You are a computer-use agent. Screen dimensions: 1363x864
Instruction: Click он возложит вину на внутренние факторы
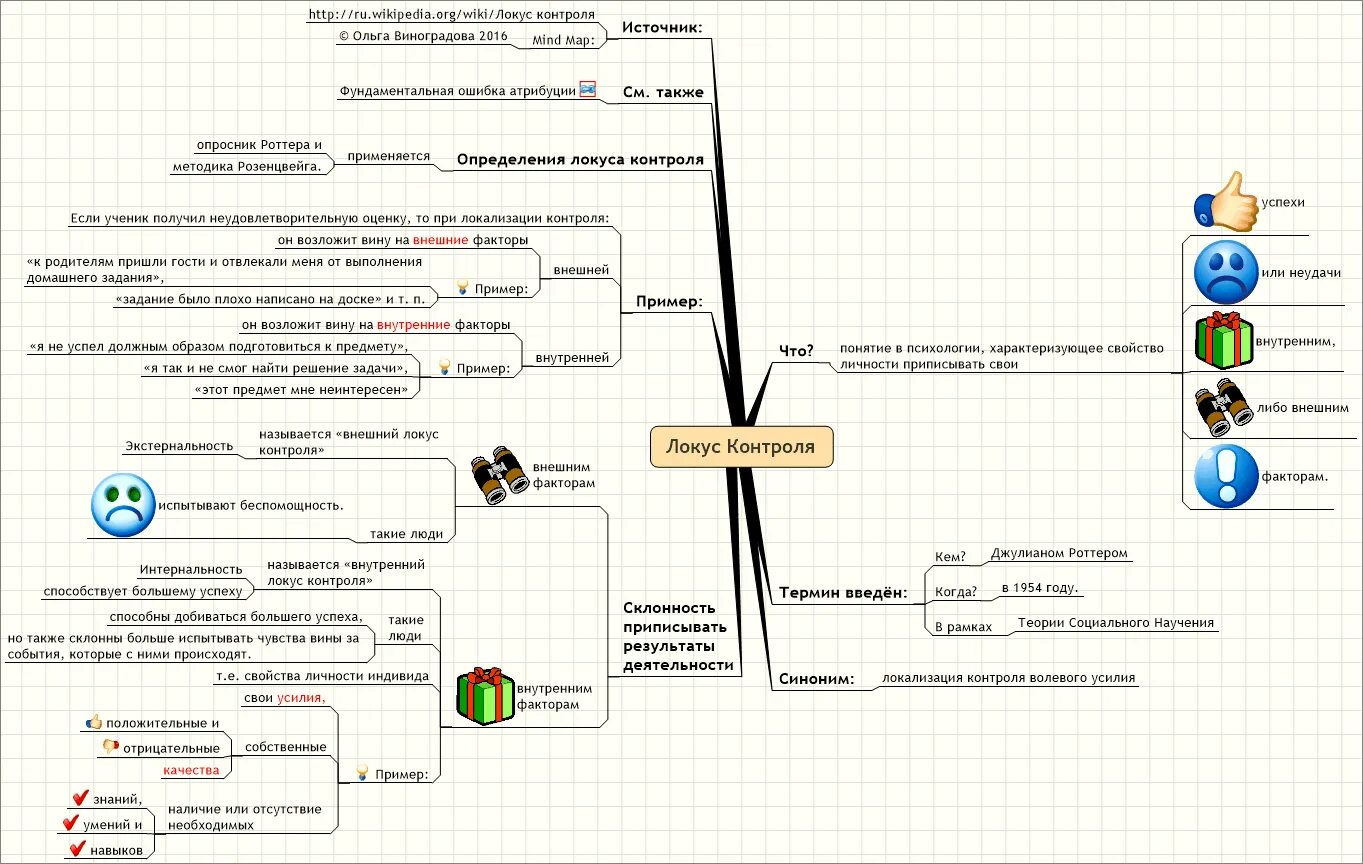[x=376, y=324]
